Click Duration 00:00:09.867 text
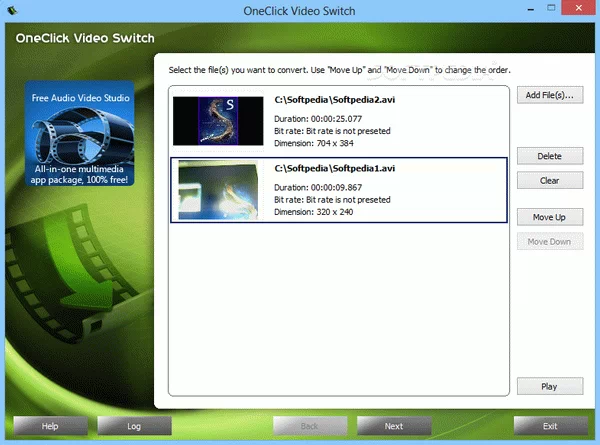The height and width of the screenshot is (445, 600). pyautogui.click(x=318, y=187)
